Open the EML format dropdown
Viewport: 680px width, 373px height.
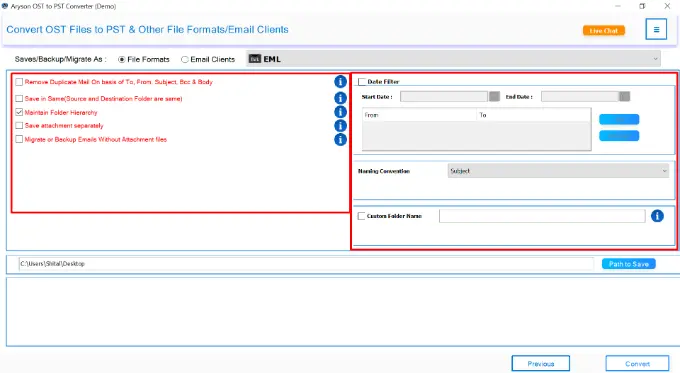tap(453, 59)
